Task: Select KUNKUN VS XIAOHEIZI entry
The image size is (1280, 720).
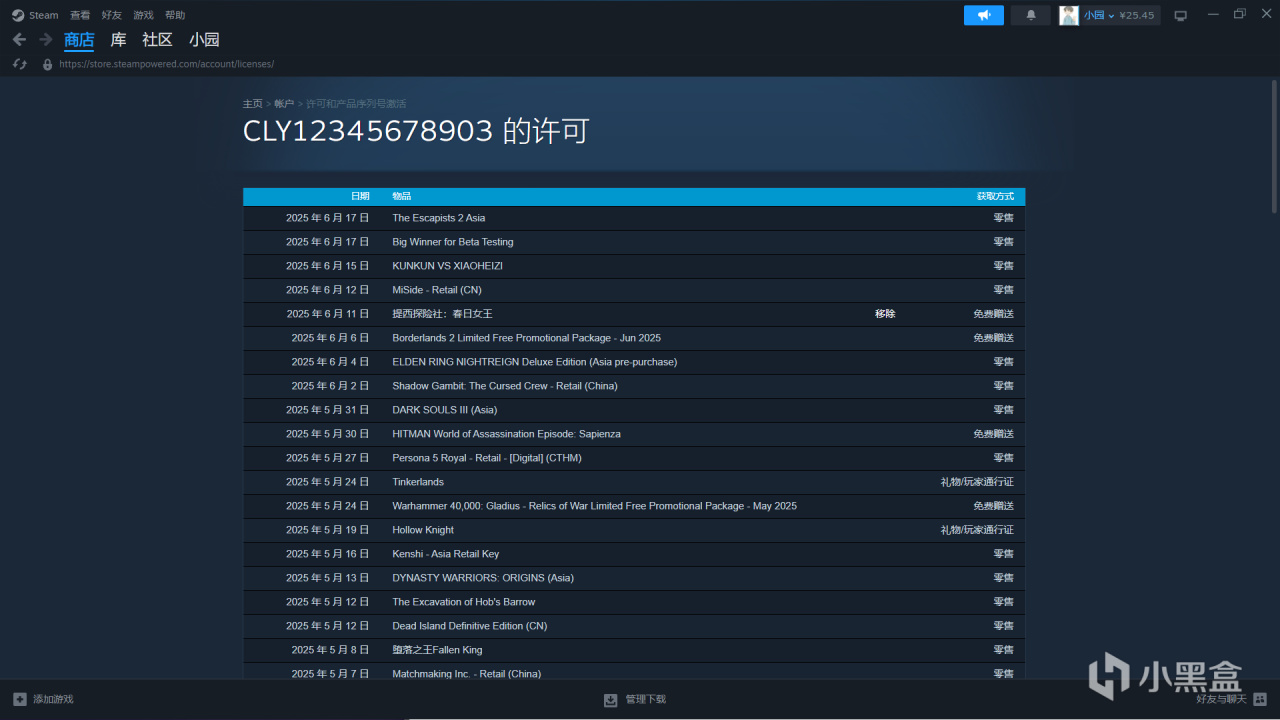Action: pyautogui.click(x=447, y=266)
